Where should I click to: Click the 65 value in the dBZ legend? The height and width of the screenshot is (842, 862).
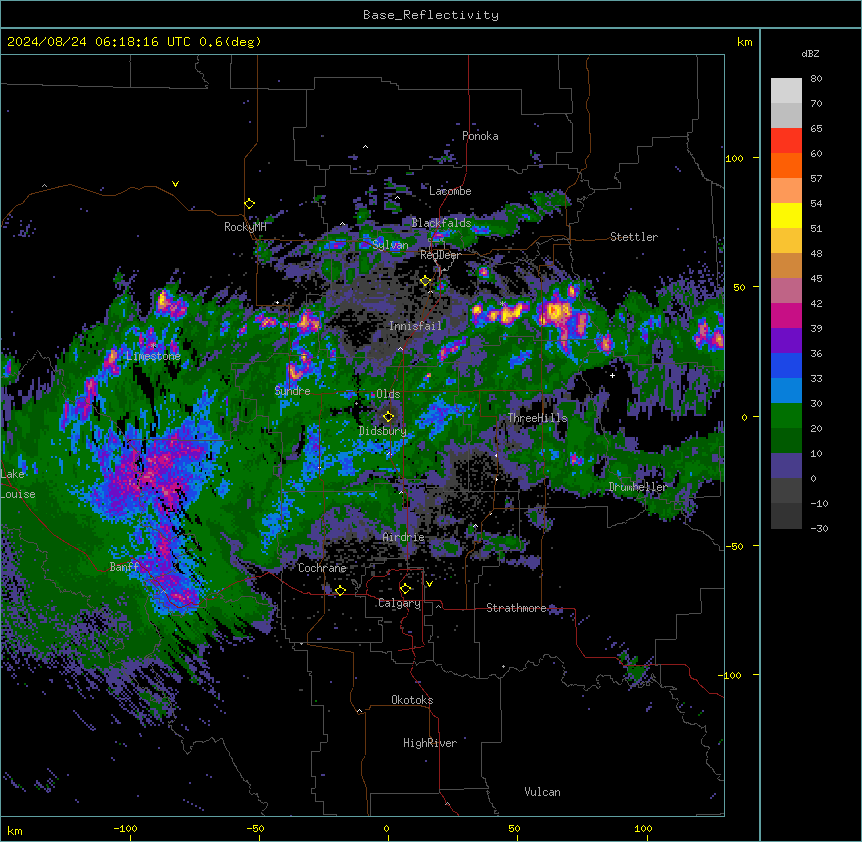click(x=816, y=129)
